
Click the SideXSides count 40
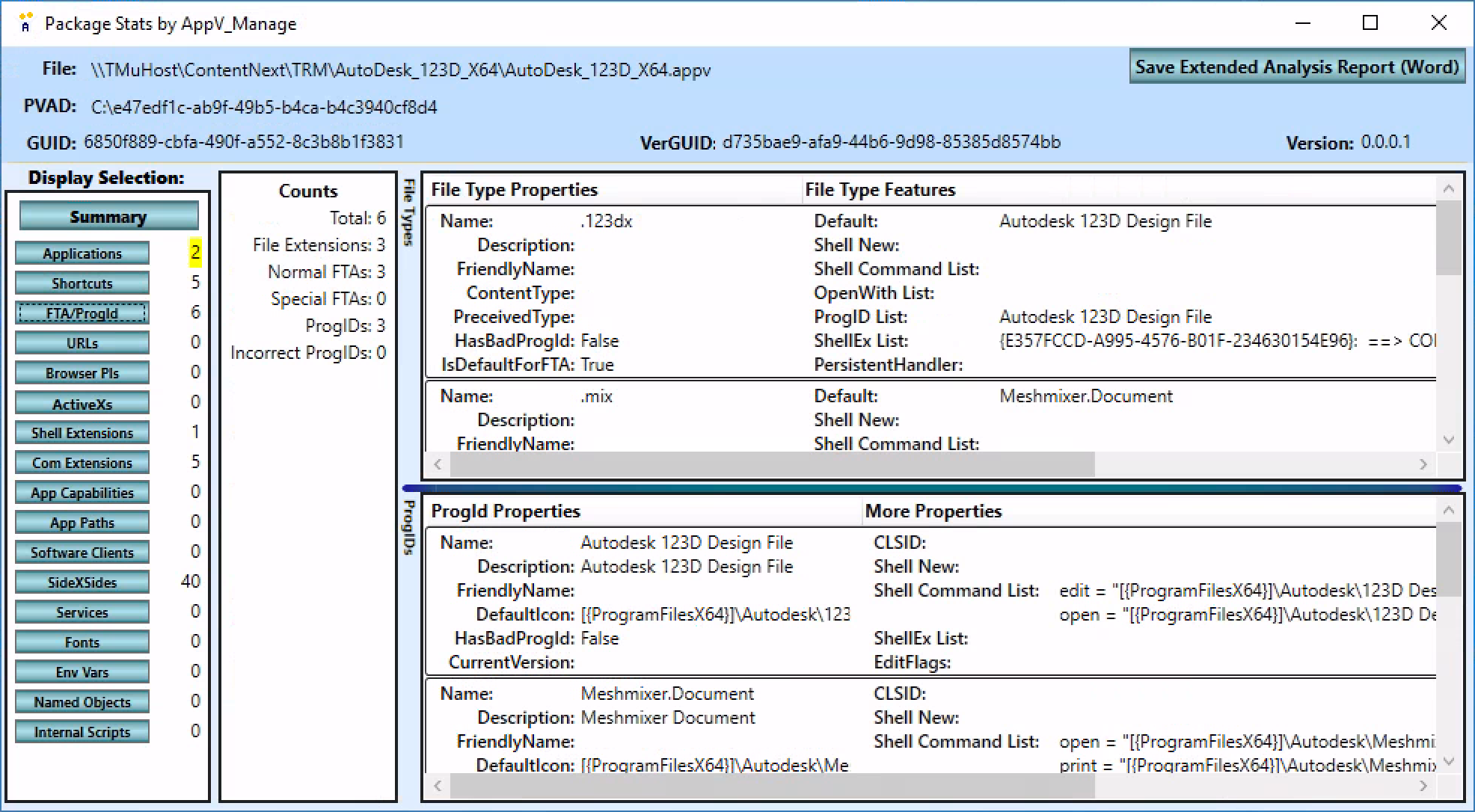pyautogui.click(x=191, y=581)
